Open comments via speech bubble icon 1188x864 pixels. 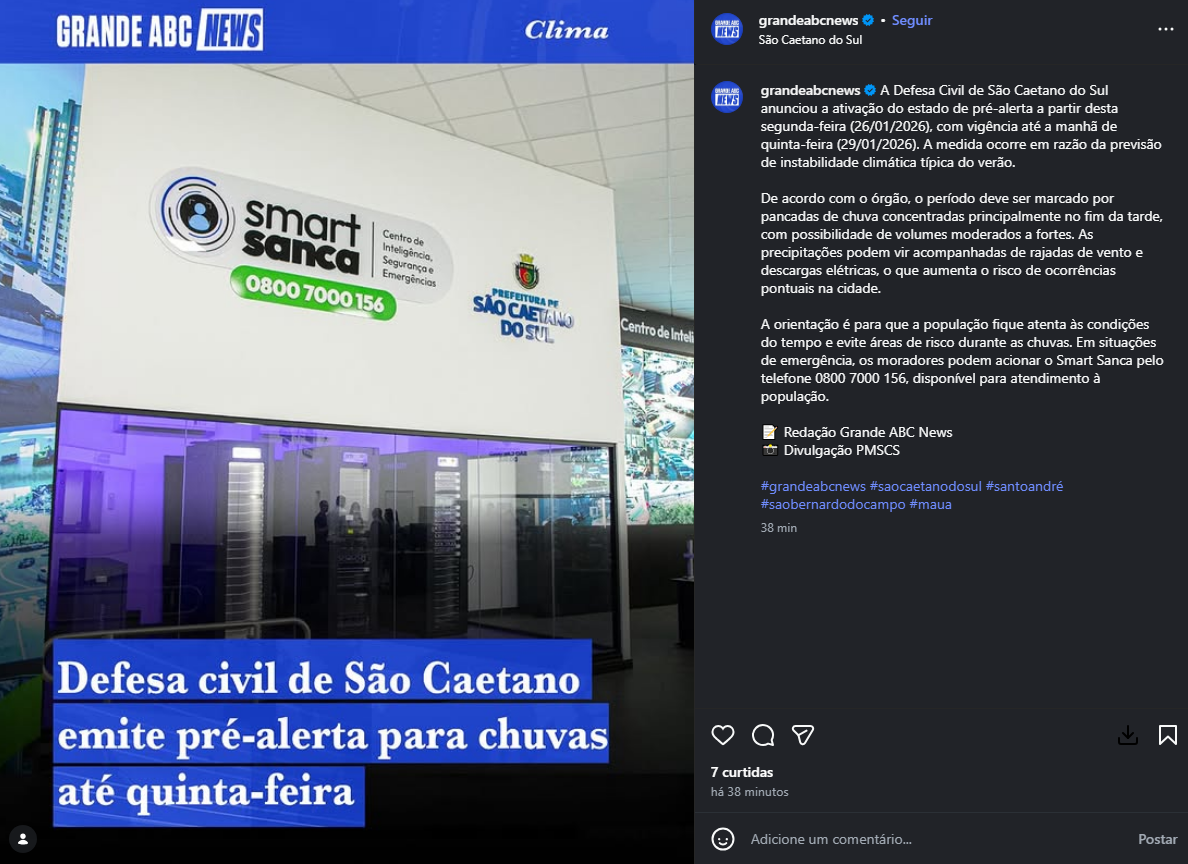tap(763, 734)
